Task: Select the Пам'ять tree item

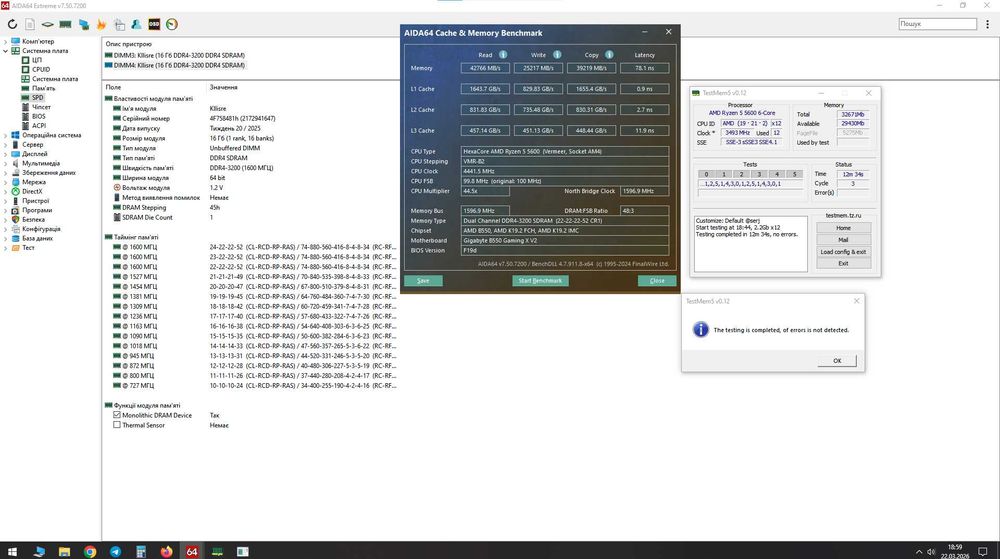Action: [43, 88]
